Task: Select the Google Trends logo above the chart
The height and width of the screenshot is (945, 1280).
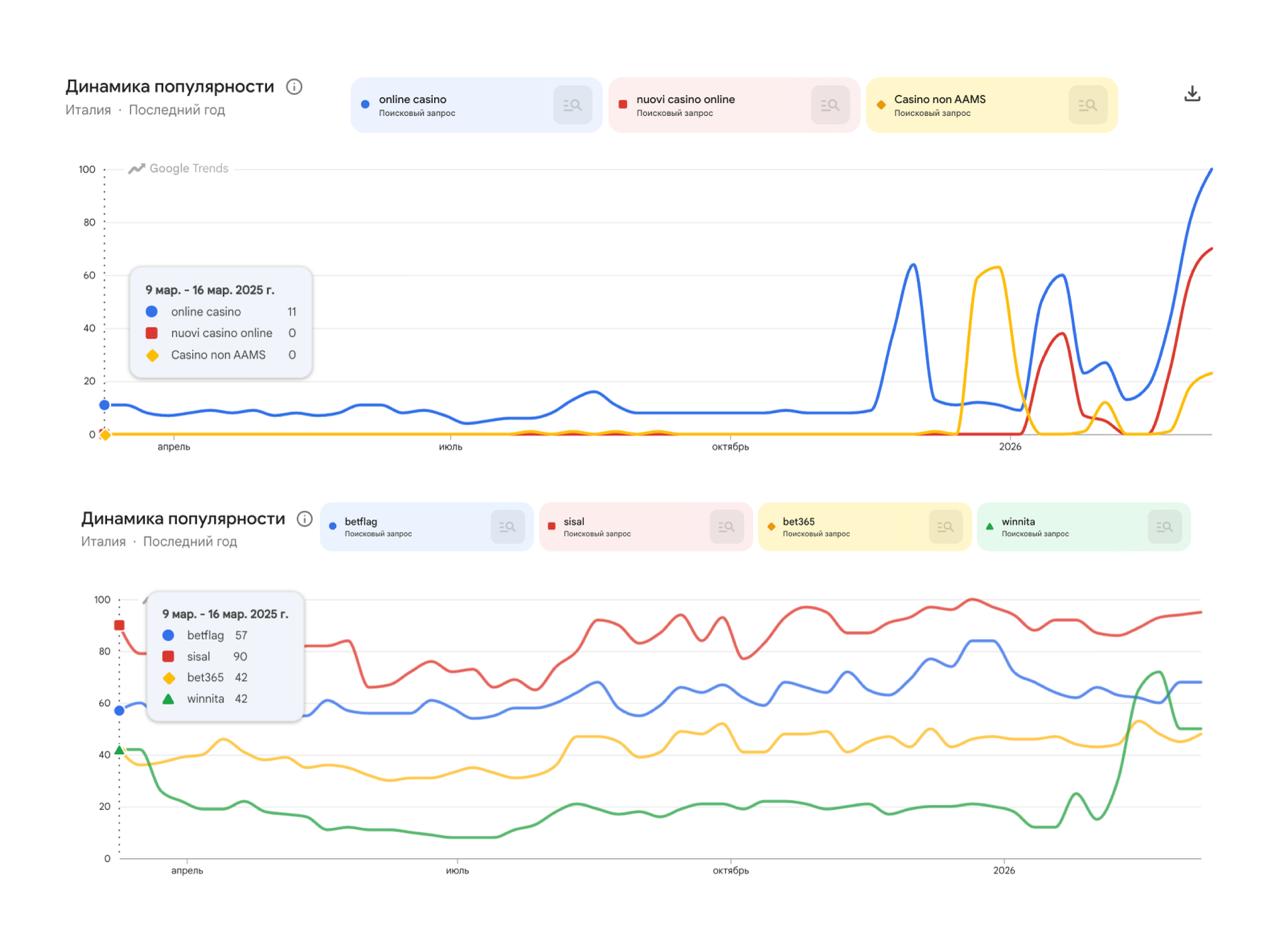Action: click(x=177, y=168)
